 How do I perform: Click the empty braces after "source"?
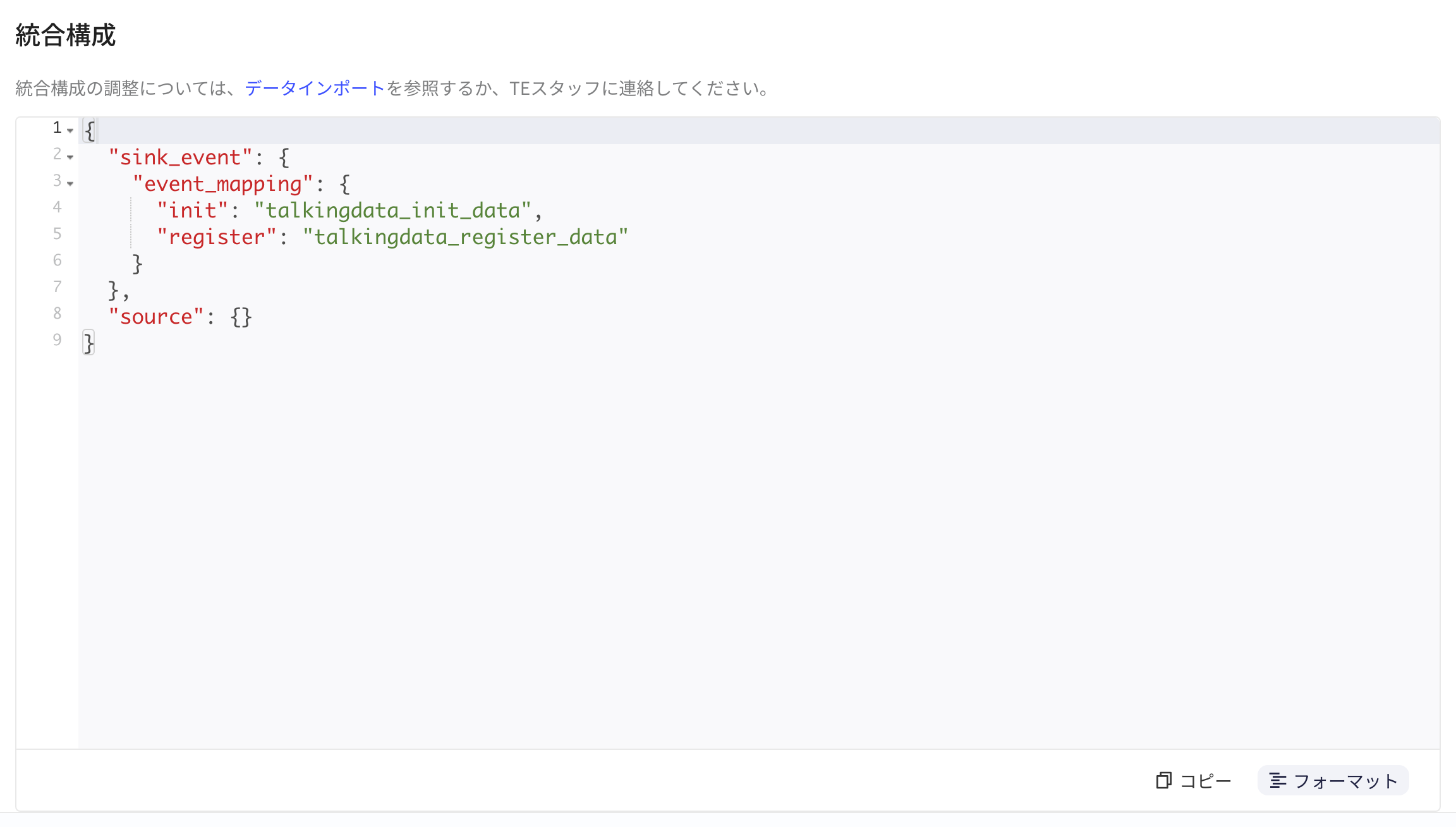(241, 317)
